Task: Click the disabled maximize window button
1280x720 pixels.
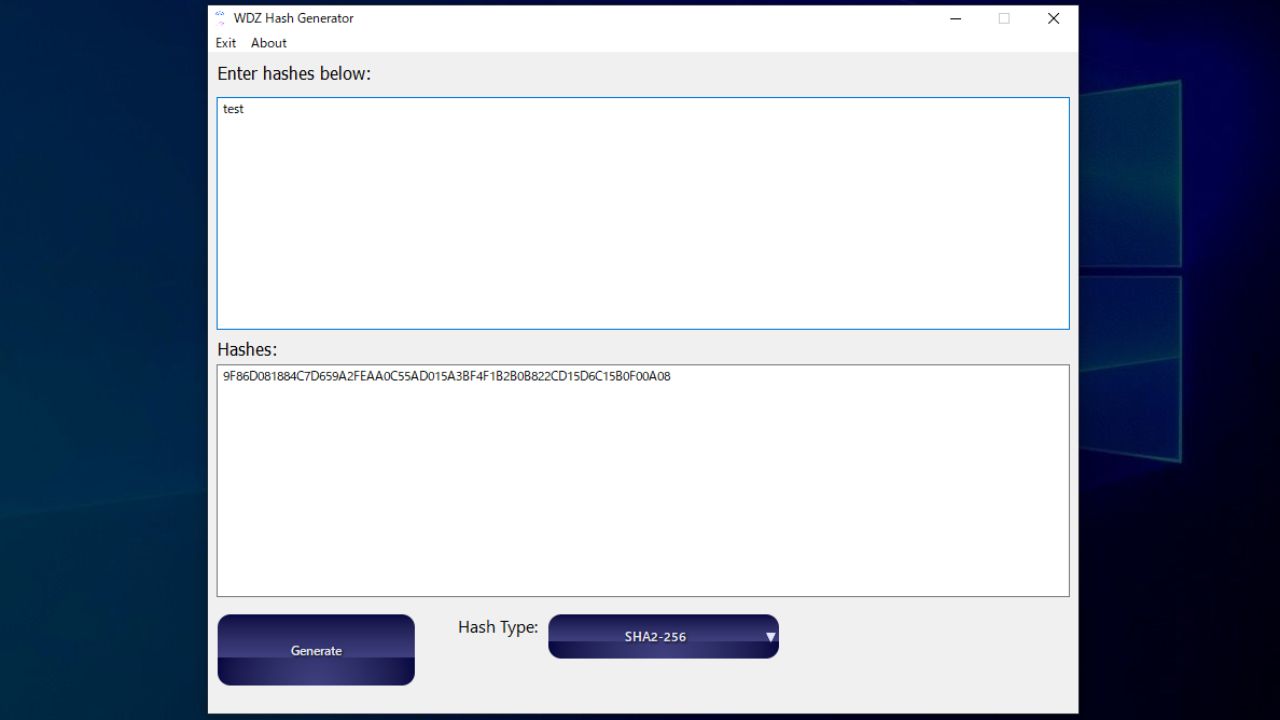Action: [x=1004, y=18]
